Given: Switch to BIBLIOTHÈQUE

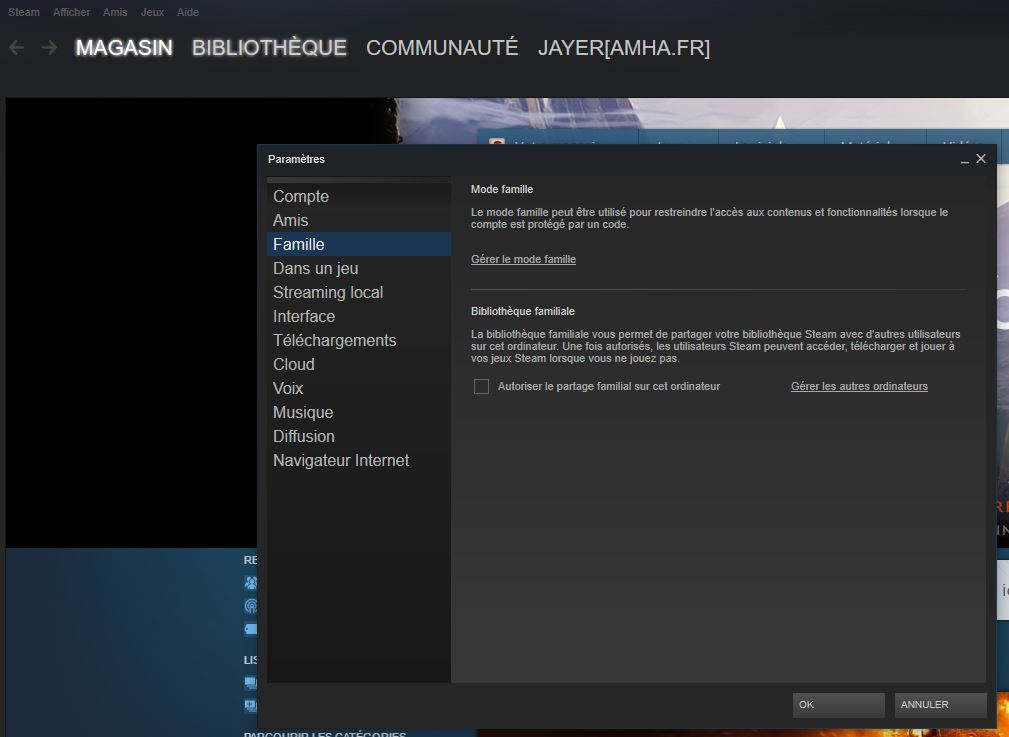Looking at the screenshot, I should (x=270, y=48).
